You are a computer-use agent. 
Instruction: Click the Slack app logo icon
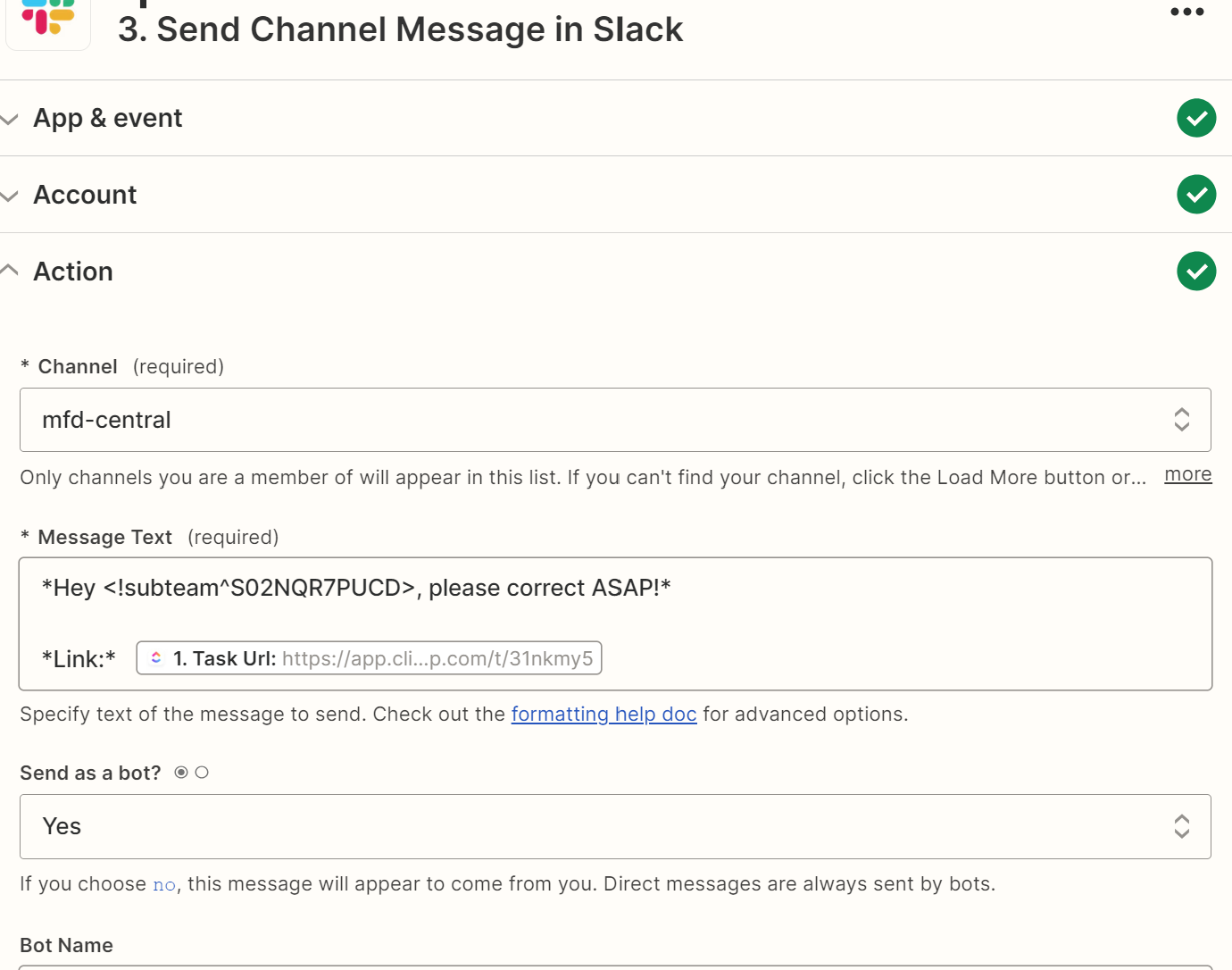click(47, 16)
